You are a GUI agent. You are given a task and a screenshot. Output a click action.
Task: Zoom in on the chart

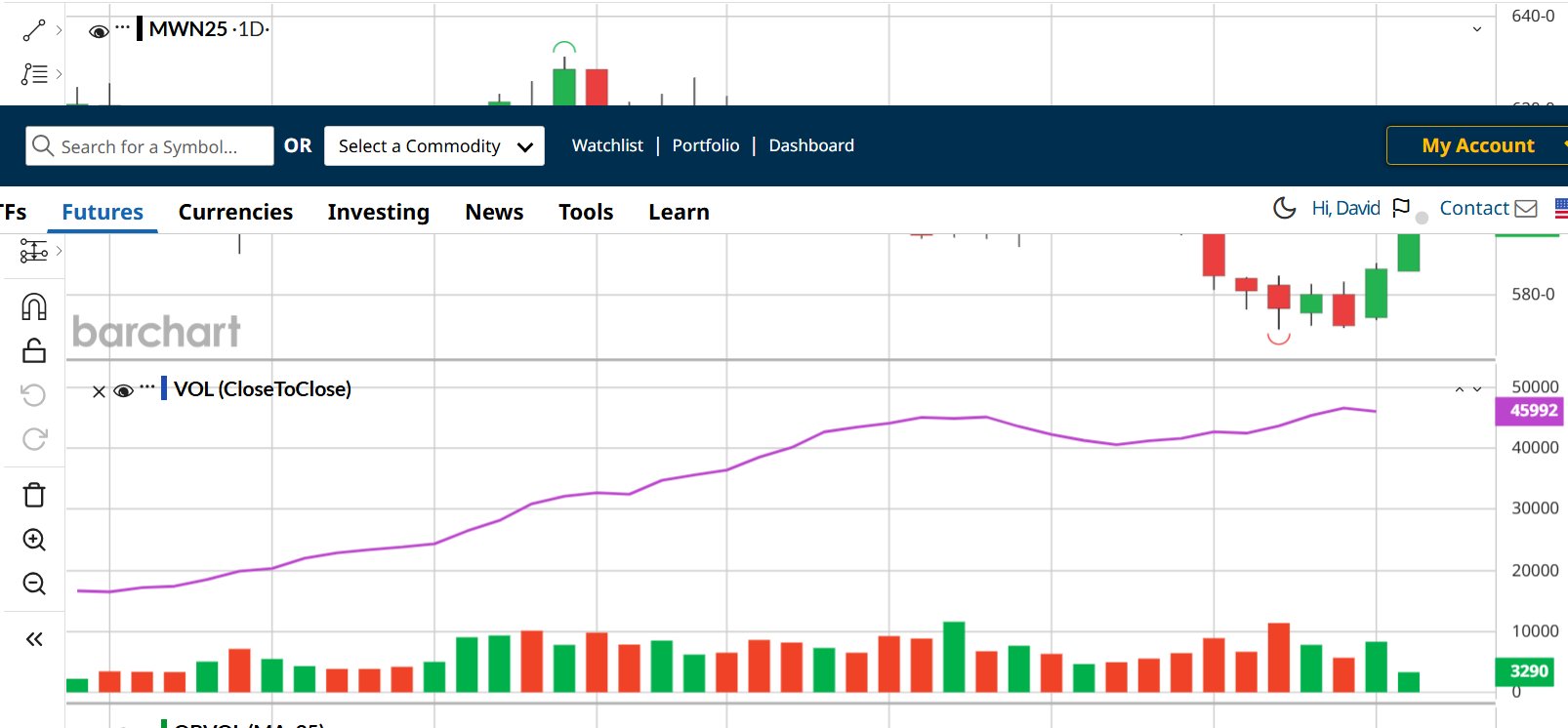[34, 540]
